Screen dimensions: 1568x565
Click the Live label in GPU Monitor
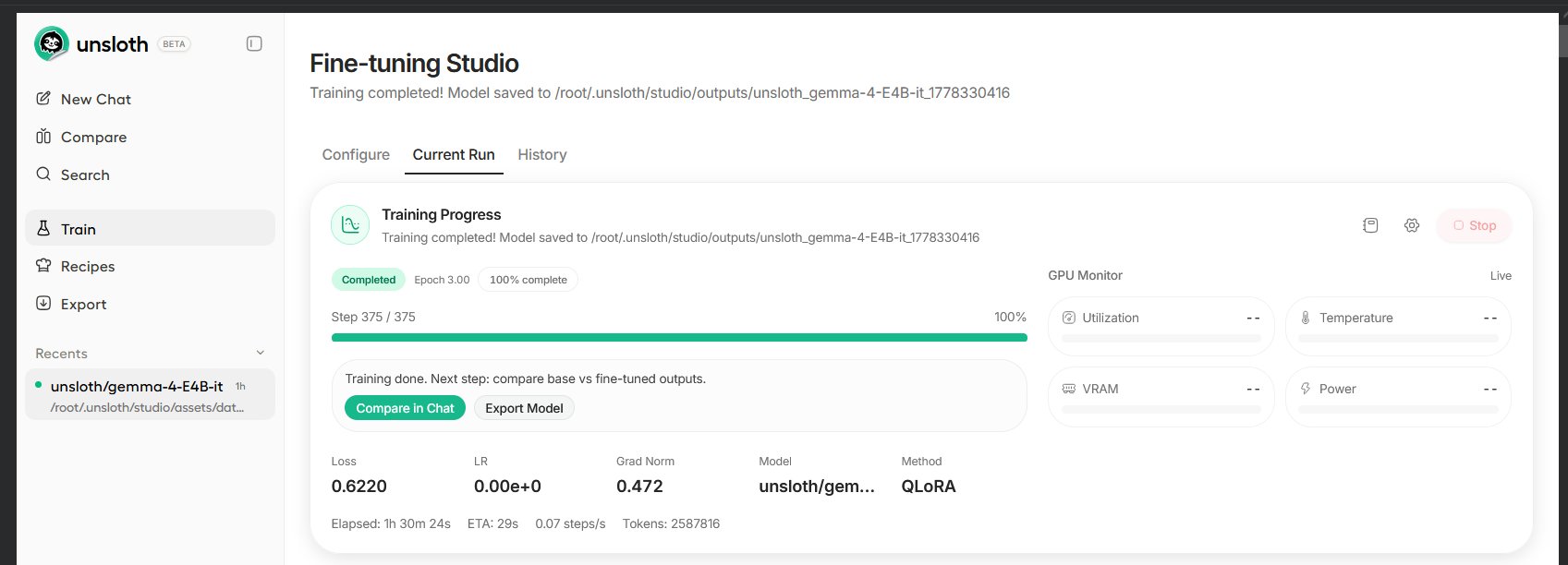1501,275
